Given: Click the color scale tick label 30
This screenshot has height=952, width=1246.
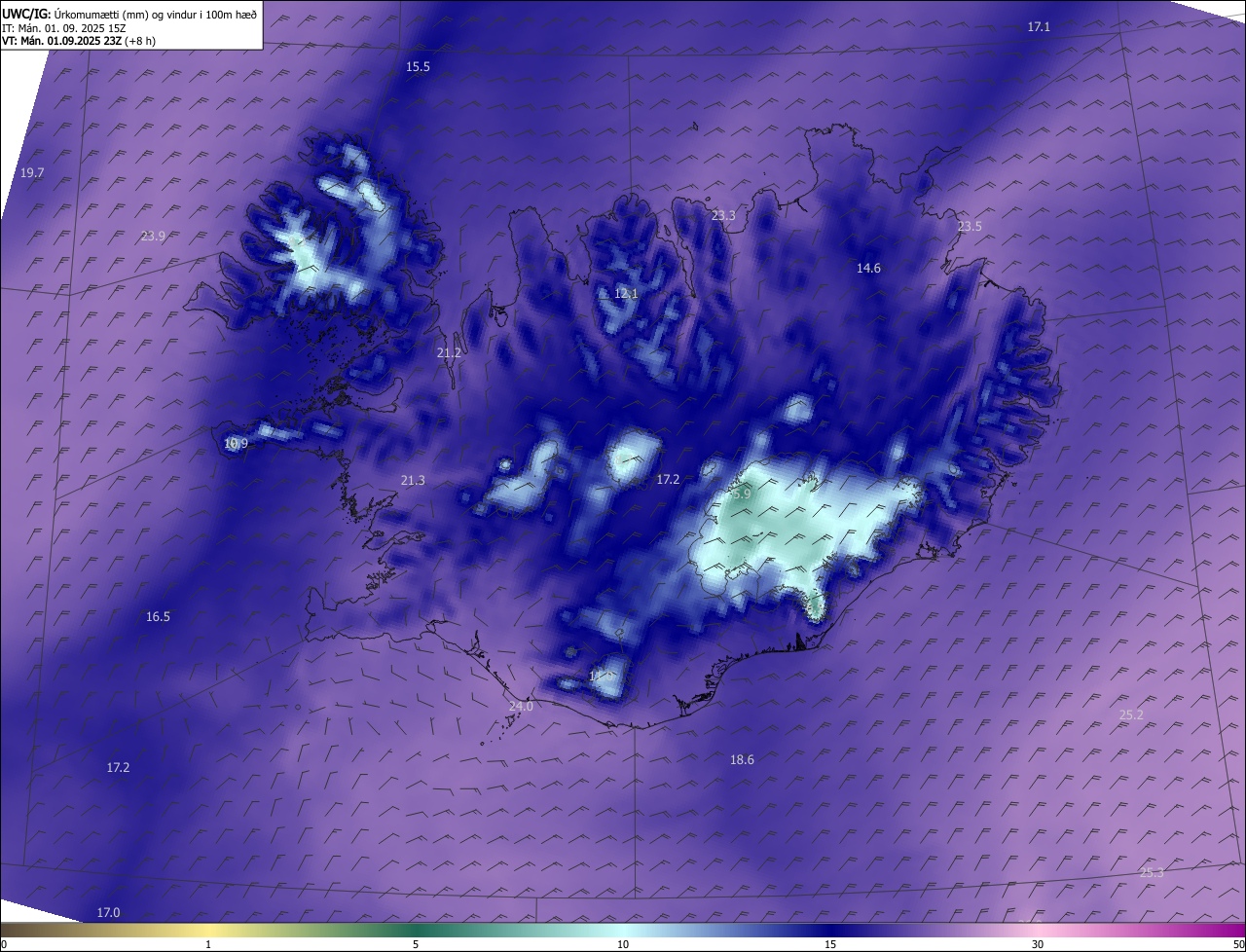Looking at the screenshot, I should click(1038, 944).
